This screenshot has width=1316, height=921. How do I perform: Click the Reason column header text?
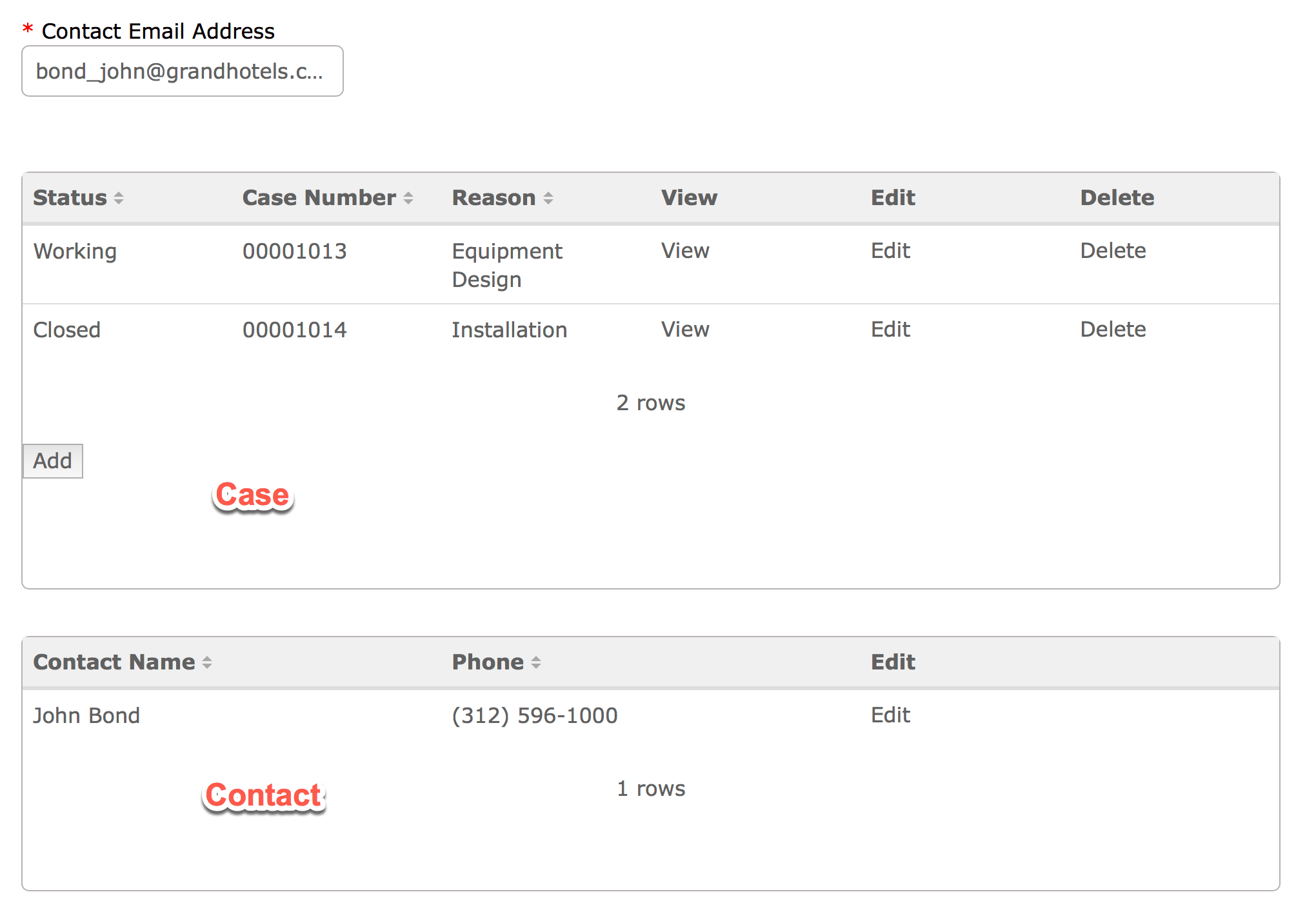click(x=494, y=198)
